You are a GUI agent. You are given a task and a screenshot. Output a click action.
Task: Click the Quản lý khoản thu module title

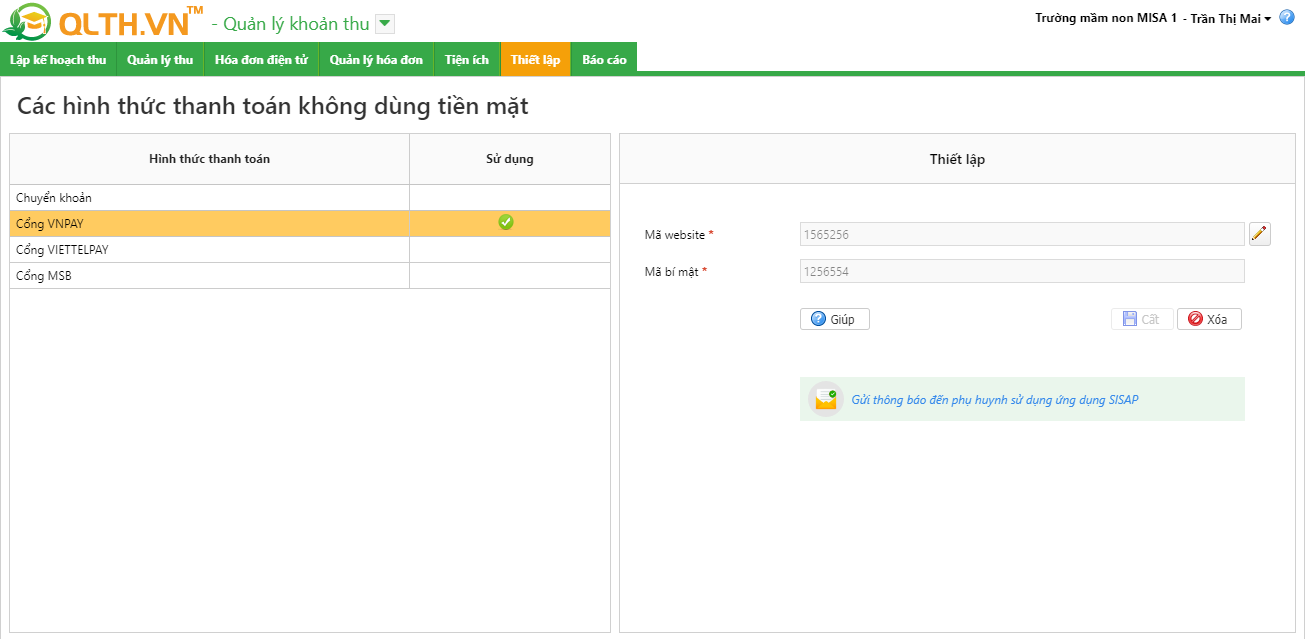coord(296,24)
